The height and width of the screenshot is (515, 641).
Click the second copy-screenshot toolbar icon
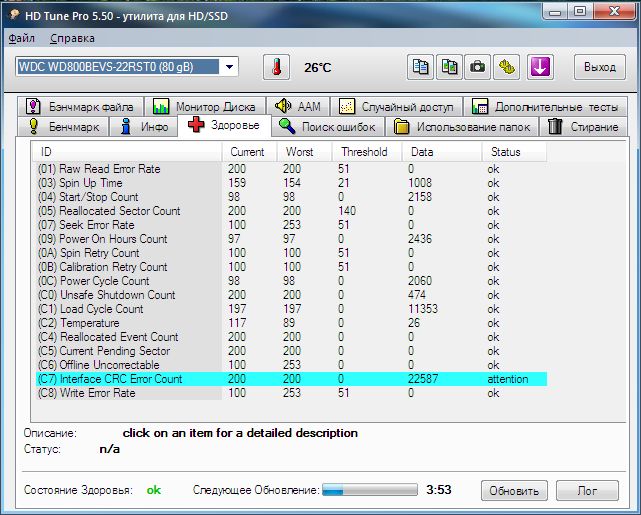tap(449, 67)
